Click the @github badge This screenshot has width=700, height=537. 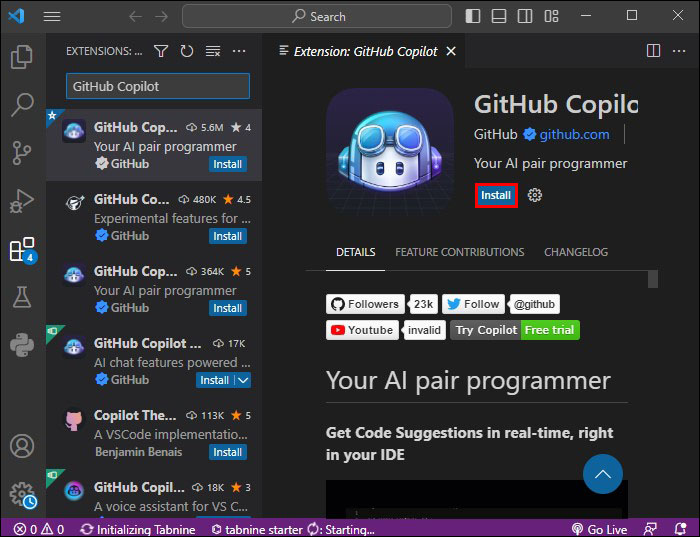534,304
